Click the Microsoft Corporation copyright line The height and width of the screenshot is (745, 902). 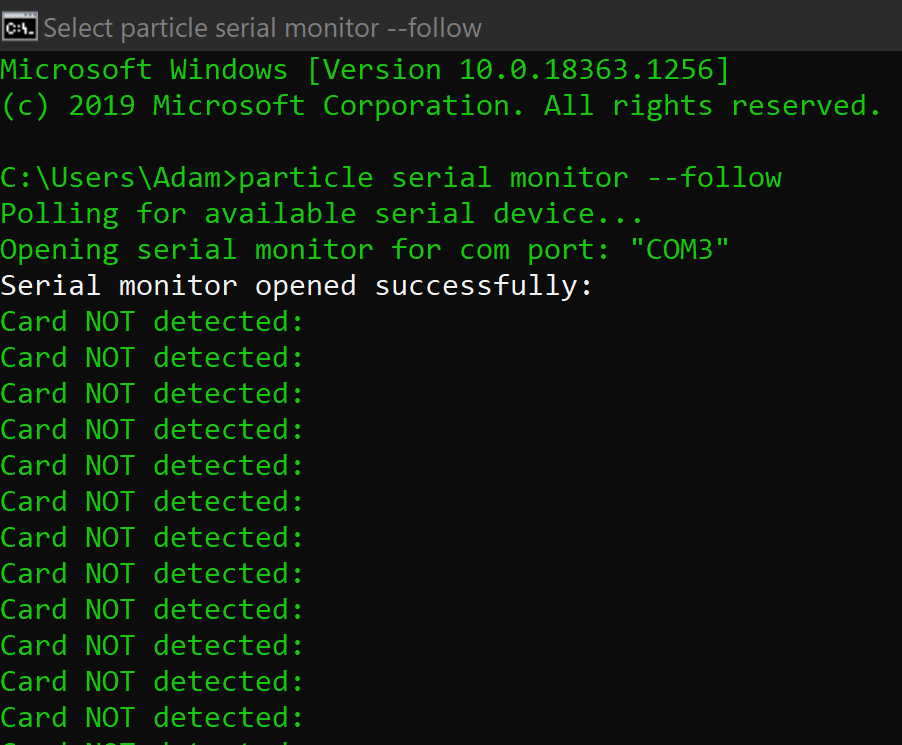tap(441, 106)
